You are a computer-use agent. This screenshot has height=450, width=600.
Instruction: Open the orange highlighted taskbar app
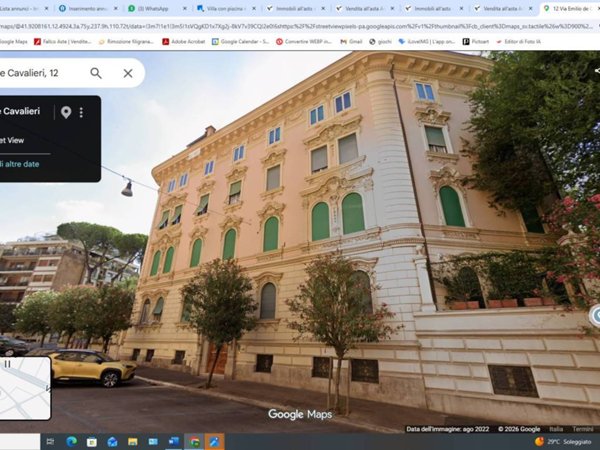tap(214, 442)
